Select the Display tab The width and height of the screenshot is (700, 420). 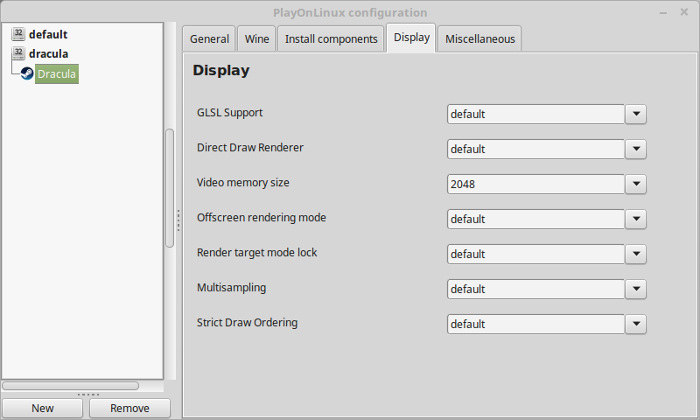pyautogui.click(x=411, y=38)
